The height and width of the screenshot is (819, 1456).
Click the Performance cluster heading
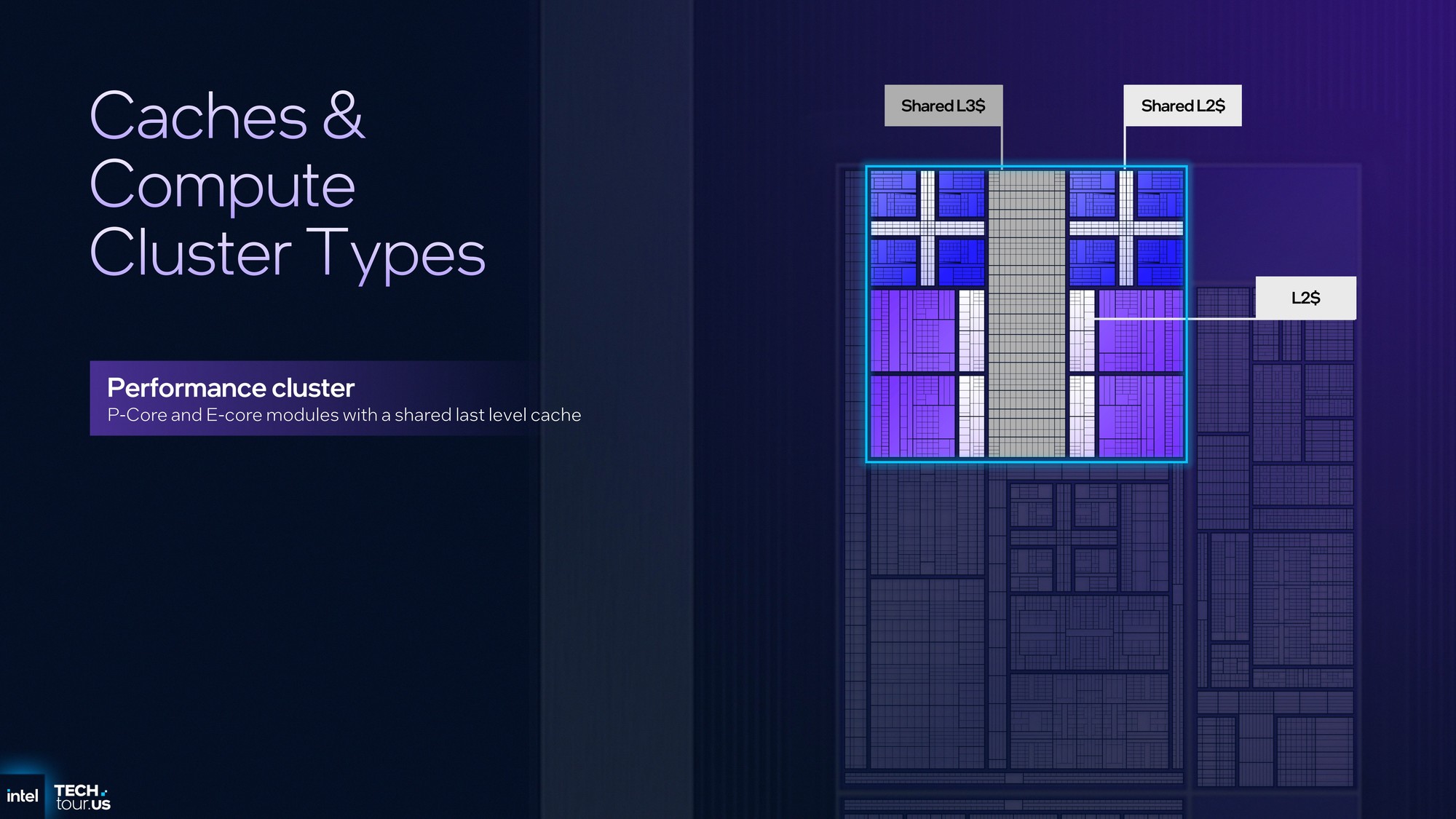tap(230, 388)
